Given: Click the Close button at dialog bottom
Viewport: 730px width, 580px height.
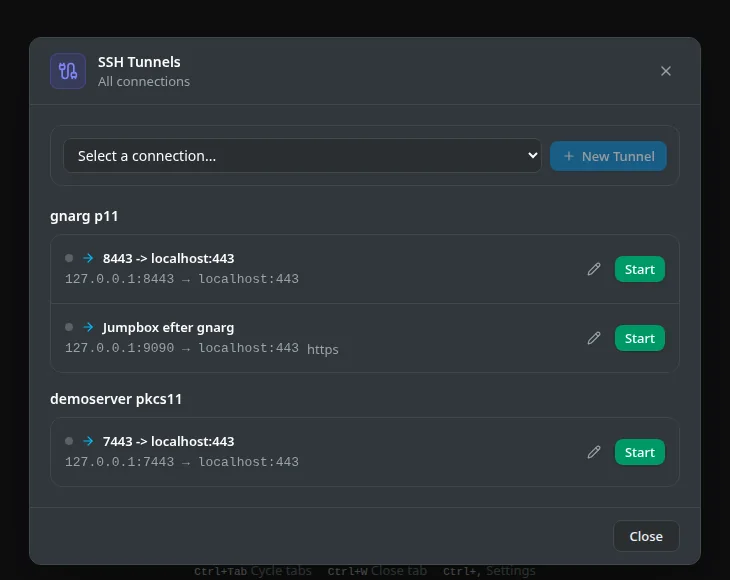Looking at the screenshot, I should [x=646, y=536].
